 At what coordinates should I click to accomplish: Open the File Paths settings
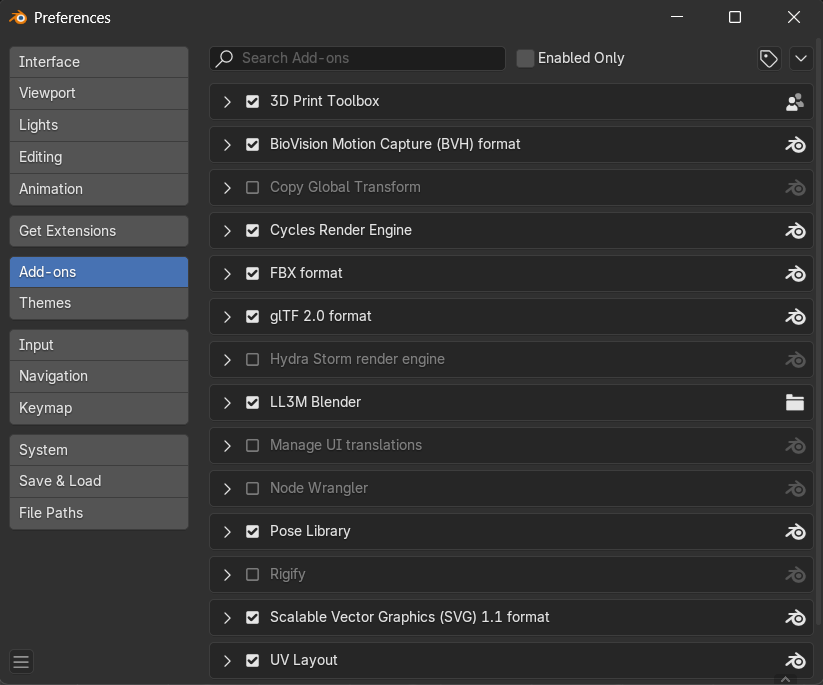coord(99,513)
